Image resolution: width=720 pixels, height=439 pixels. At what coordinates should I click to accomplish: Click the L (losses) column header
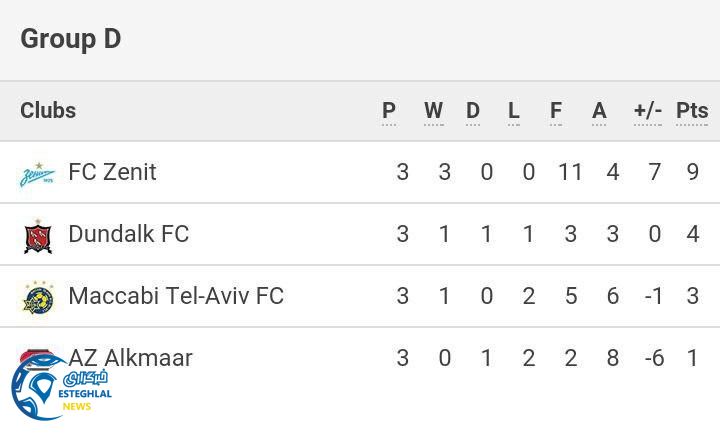click(514, 111)
